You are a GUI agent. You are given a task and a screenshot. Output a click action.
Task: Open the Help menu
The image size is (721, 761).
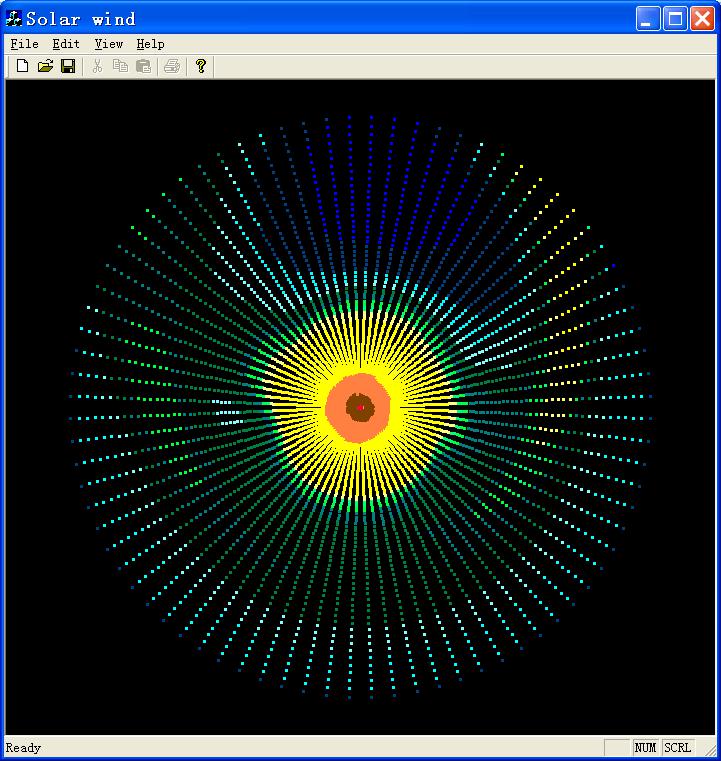pyautogui.click(x=150, y=44)
